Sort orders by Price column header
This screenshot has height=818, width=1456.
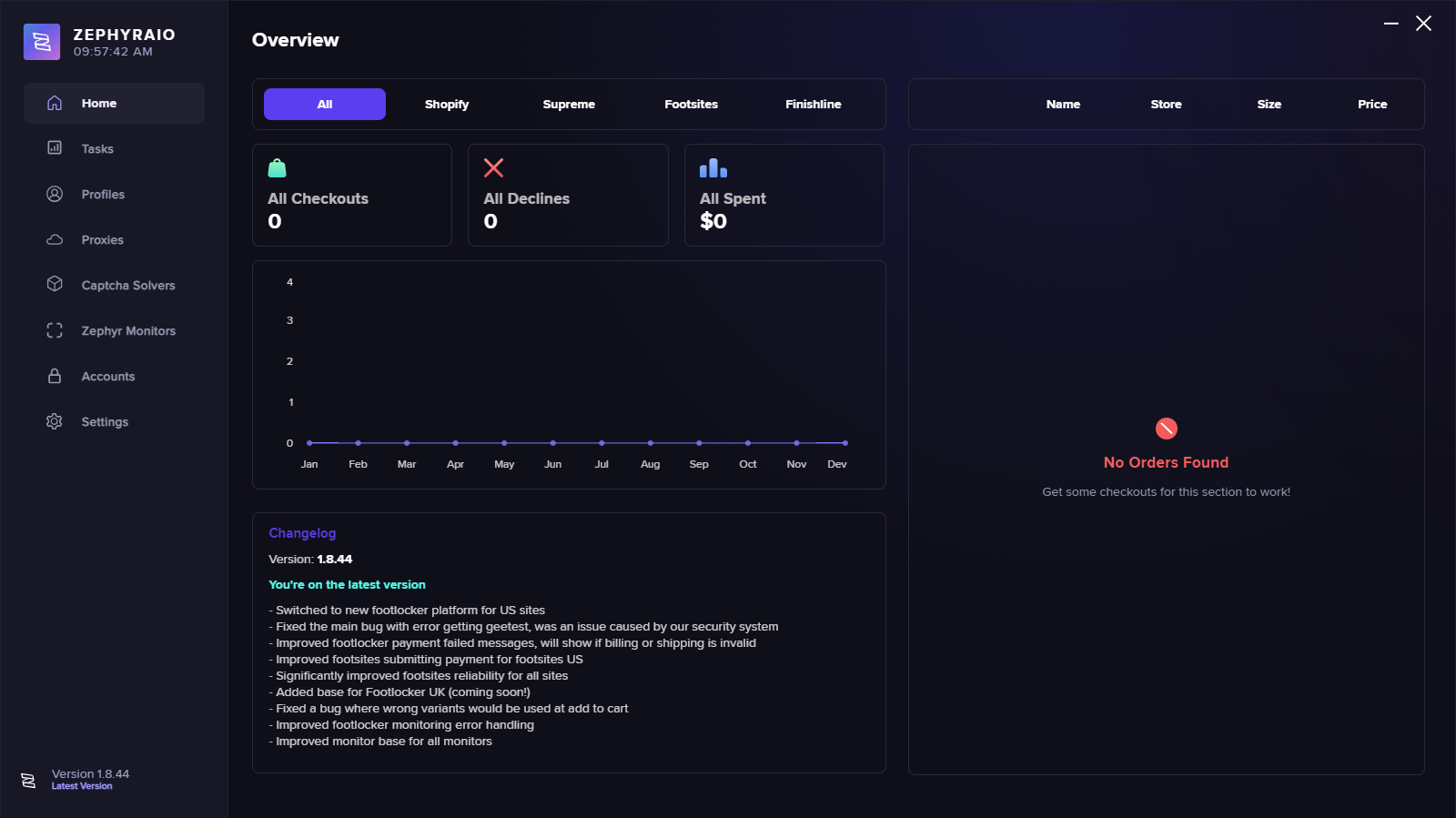point(1372,105)
